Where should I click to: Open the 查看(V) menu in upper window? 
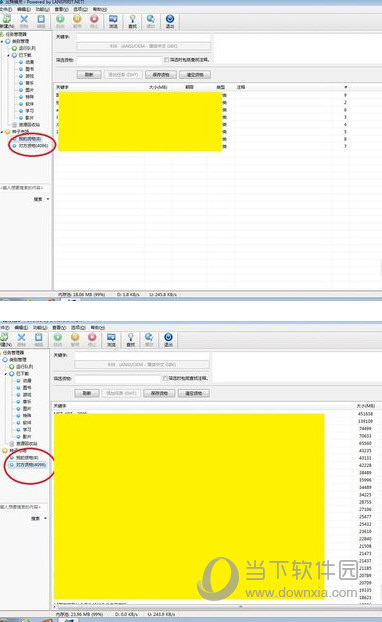tap(61, 9)
